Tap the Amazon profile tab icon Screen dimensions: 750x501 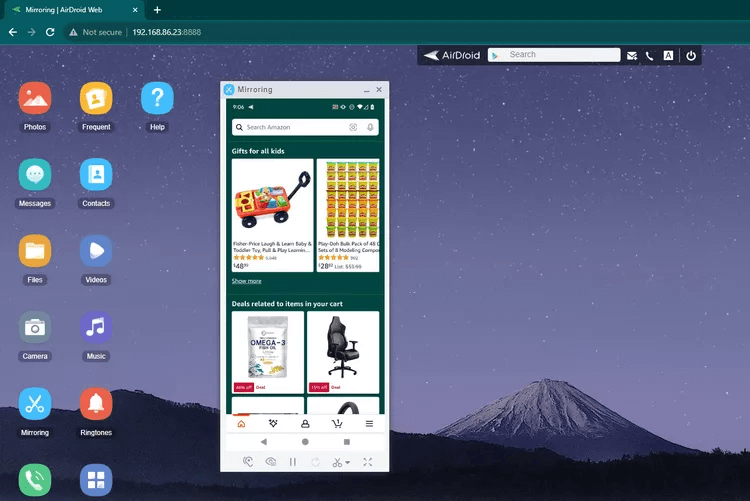click(x=305, y=423)
